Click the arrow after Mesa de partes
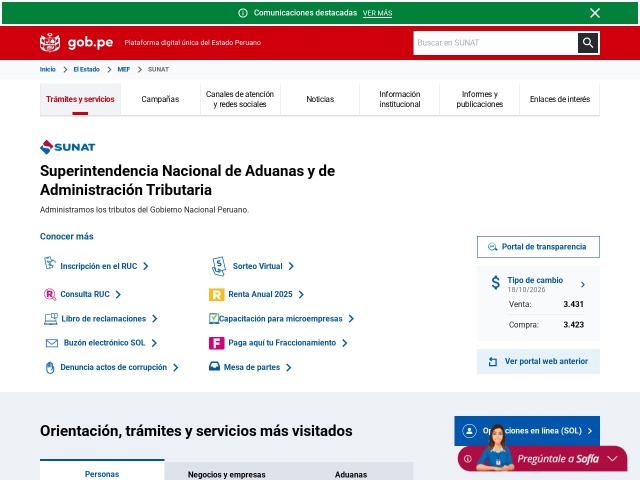The width and height of the screenshot is (640, 480). 289,367
